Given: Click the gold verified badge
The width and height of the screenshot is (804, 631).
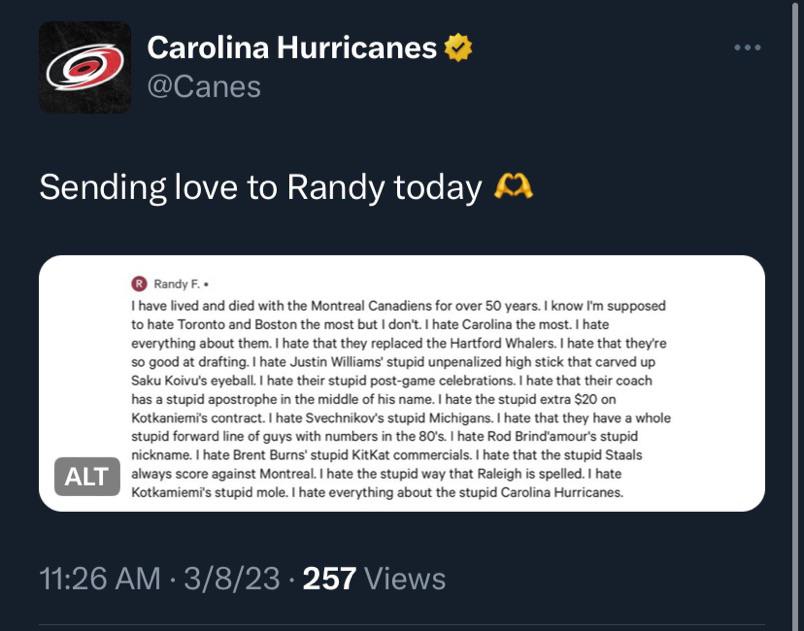Looking at the screenshot, I should [x=458, y=47].
